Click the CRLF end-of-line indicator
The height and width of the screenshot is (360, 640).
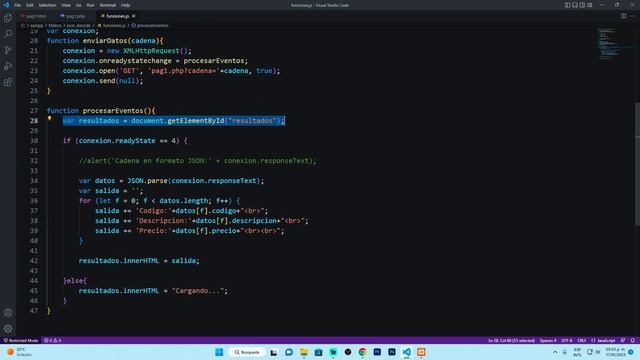coord(582,340)
